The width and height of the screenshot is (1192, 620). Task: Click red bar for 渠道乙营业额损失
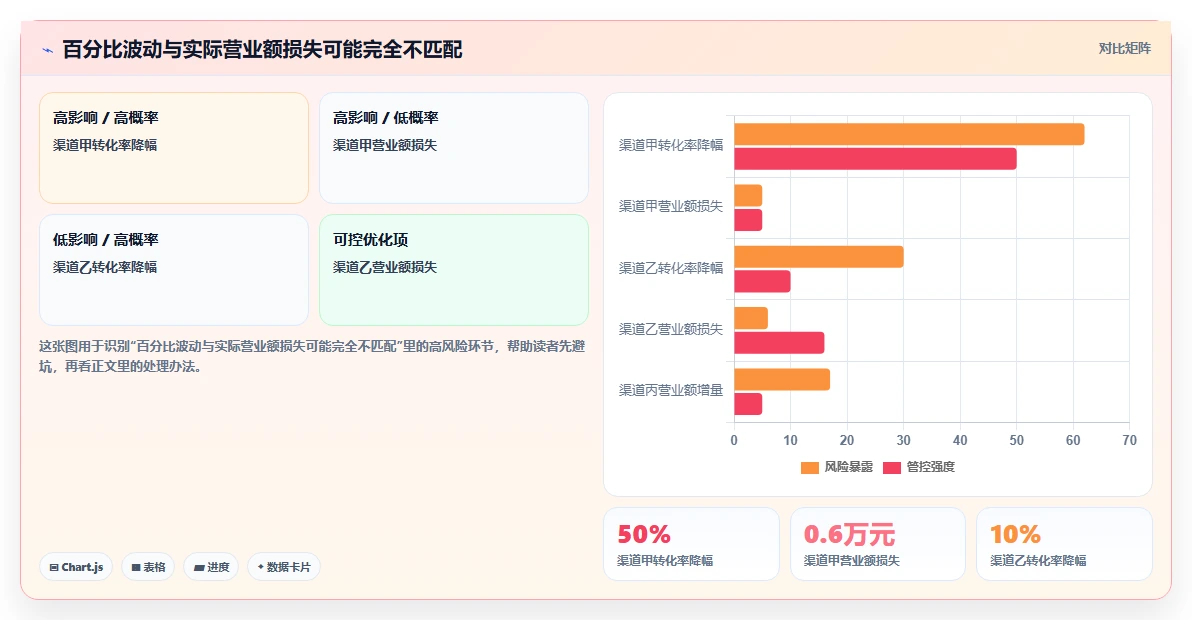tap(779, 343)
